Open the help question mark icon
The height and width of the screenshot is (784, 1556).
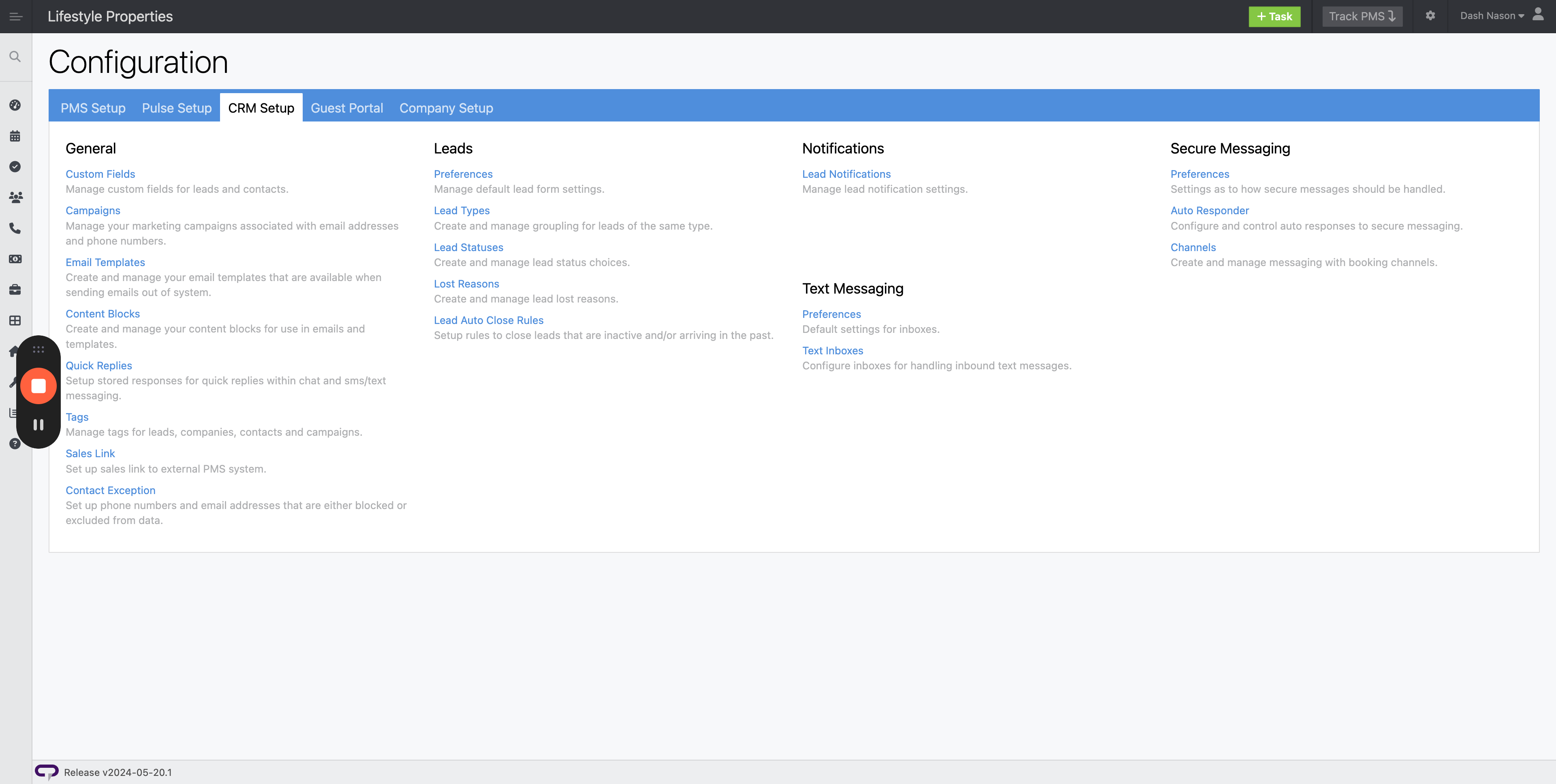coord(15,443)
